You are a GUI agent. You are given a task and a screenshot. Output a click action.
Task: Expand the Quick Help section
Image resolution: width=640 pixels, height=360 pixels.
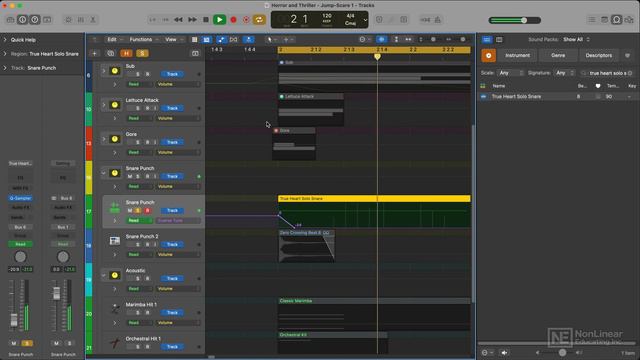point(5,40)
